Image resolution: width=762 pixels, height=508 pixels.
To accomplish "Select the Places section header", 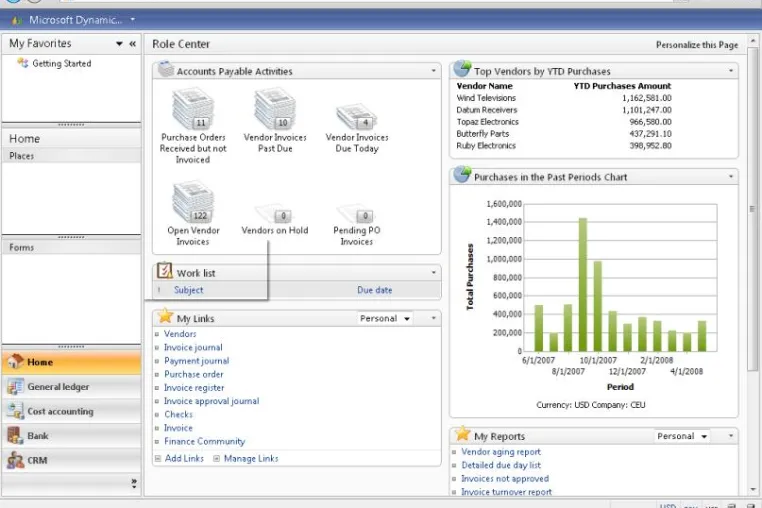I will (71, 156).
